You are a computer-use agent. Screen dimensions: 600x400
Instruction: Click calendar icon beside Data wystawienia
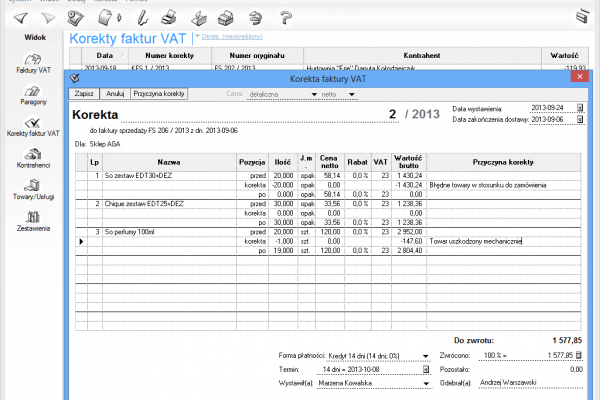(580, 107)
